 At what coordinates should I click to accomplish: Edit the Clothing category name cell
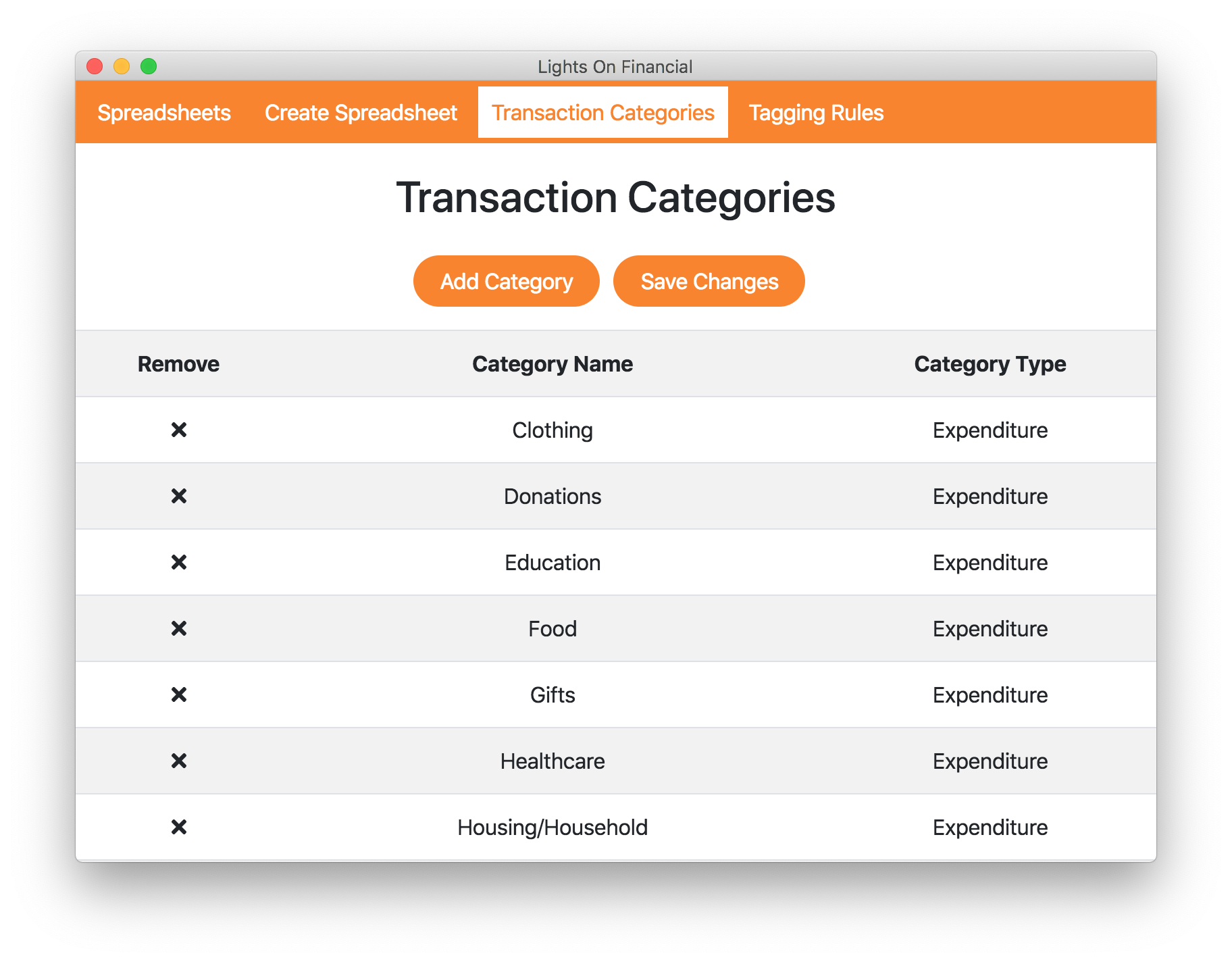(552, 430)
